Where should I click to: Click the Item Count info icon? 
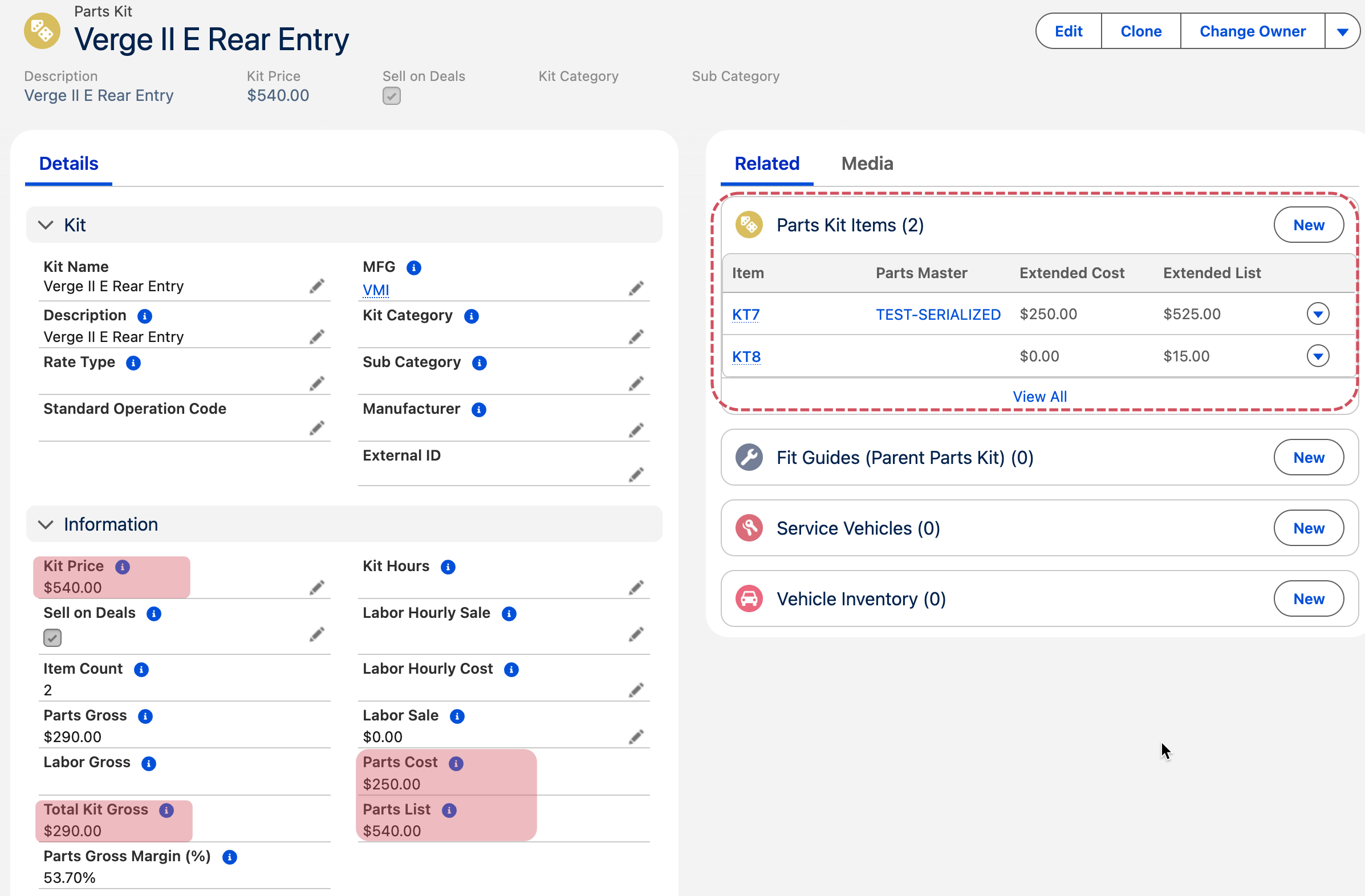[141, 670]
